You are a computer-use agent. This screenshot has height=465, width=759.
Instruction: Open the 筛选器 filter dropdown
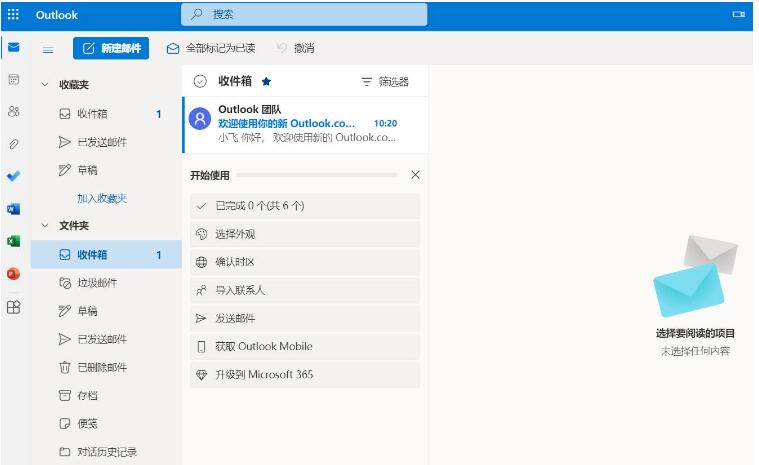tap(385, 82)
